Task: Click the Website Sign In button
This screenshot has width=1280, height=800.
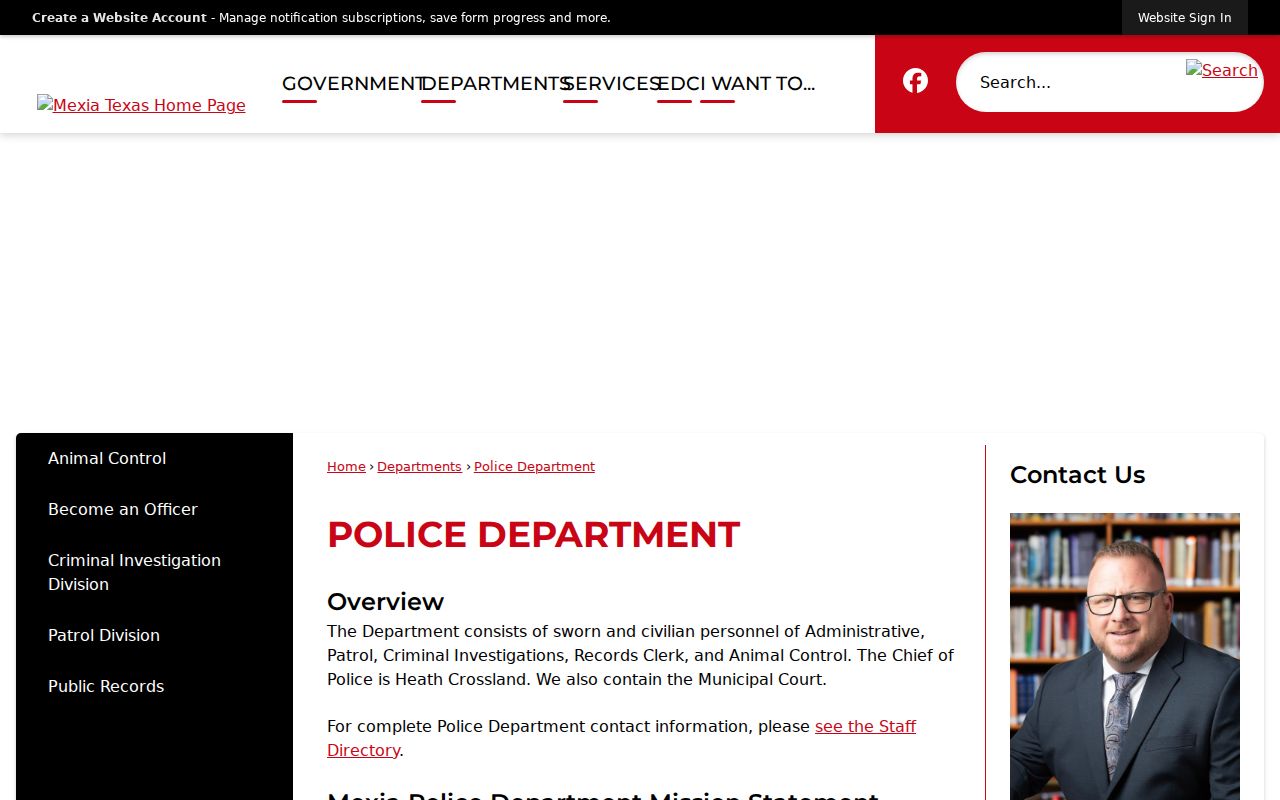Action: (x=1184, y=18)
